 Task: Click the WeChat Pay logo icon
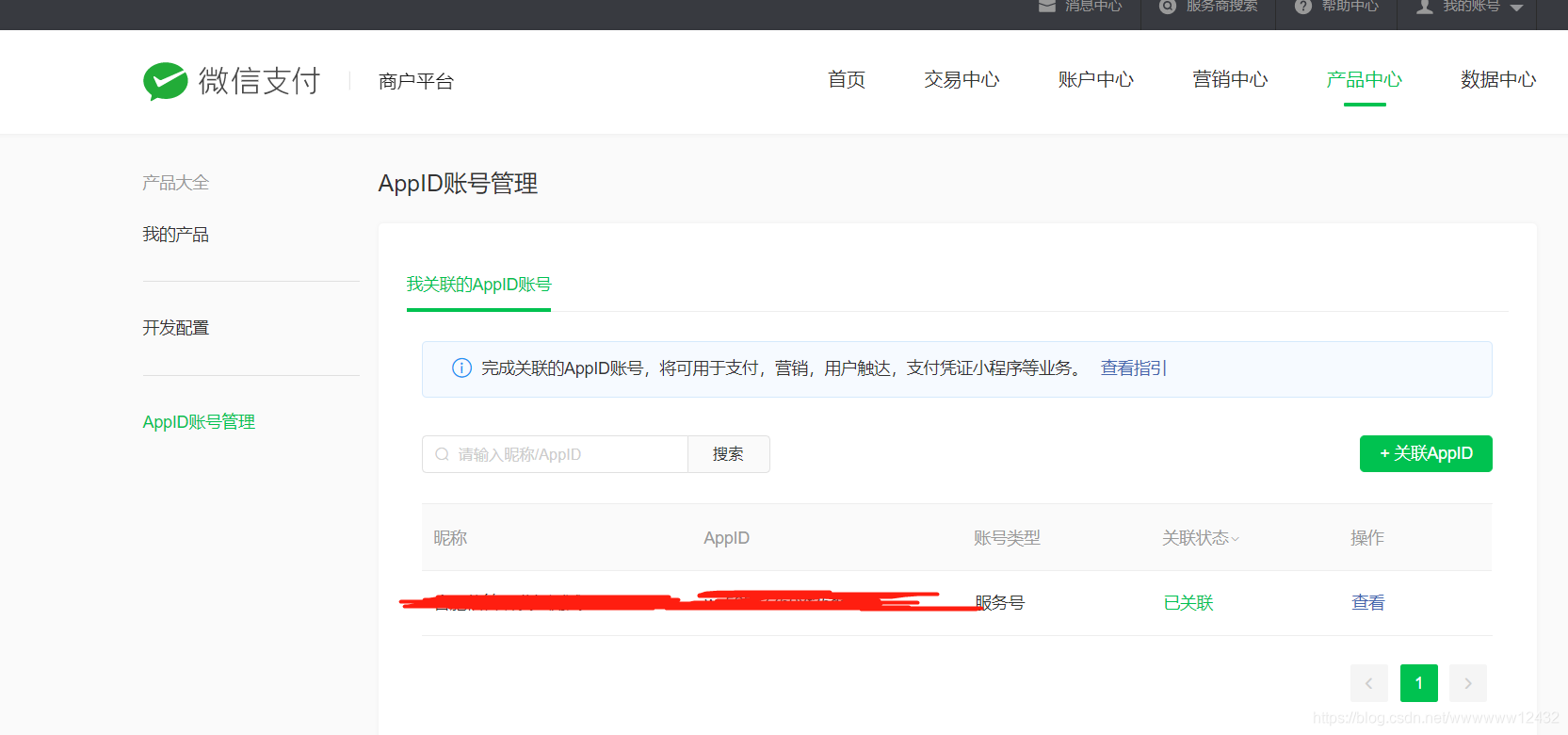click(166, 81)
